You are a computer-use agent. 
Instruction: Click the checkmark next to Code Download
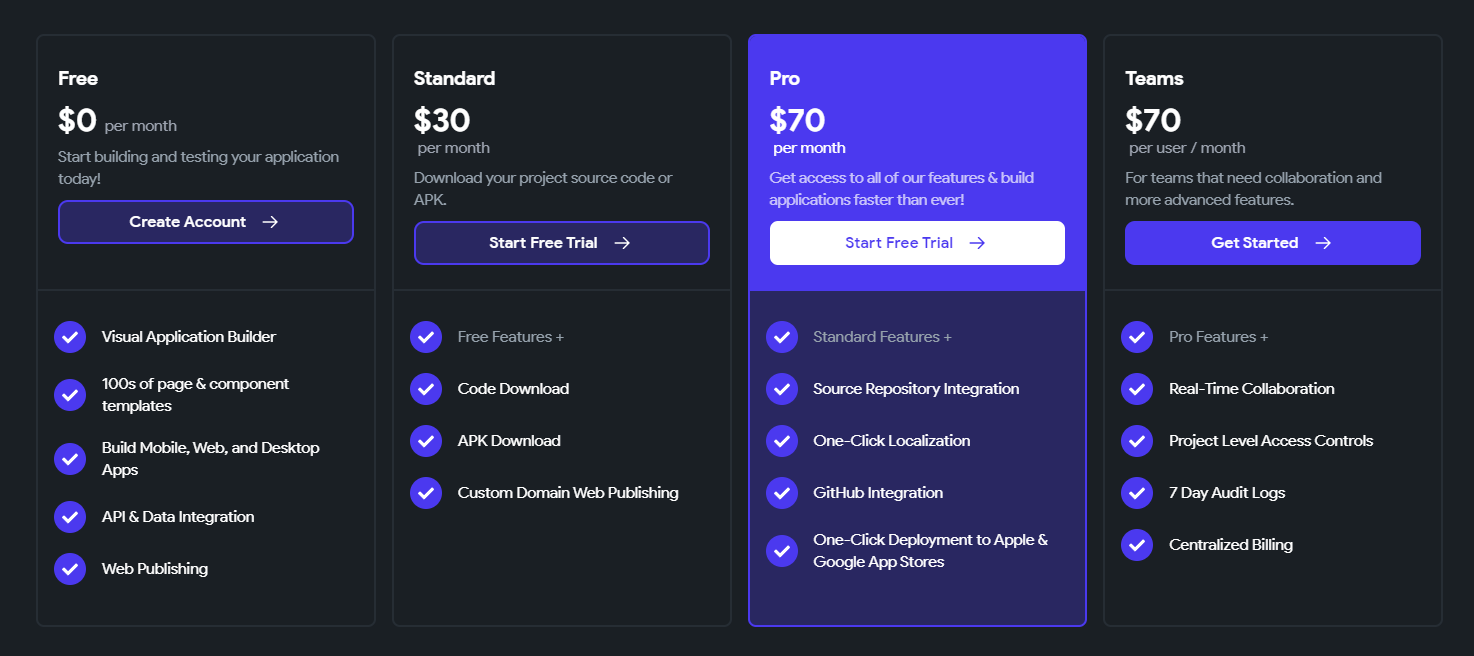(426, 389)
